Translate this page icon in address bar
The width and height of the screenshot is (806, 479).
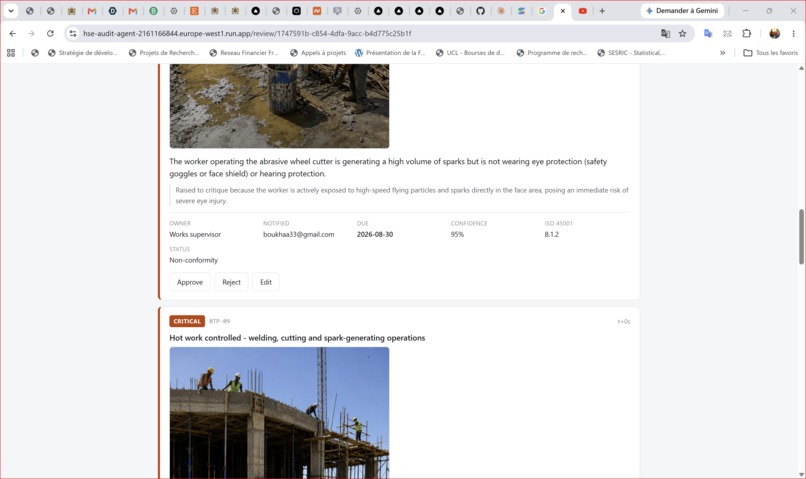tap(665, 33)
